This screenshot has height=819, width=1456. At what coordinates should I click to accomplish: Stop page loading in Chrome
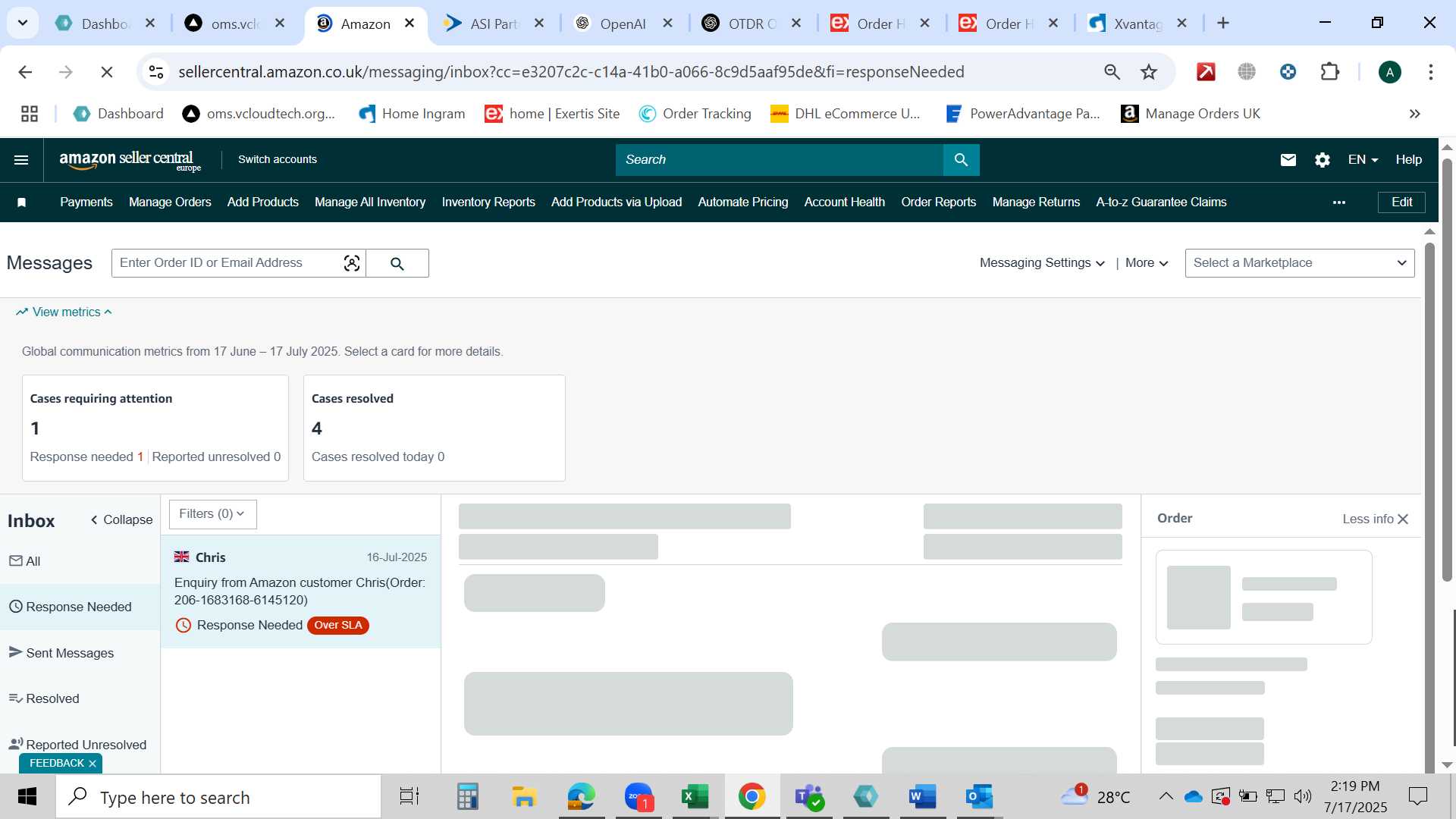click(x=107, y=72)
